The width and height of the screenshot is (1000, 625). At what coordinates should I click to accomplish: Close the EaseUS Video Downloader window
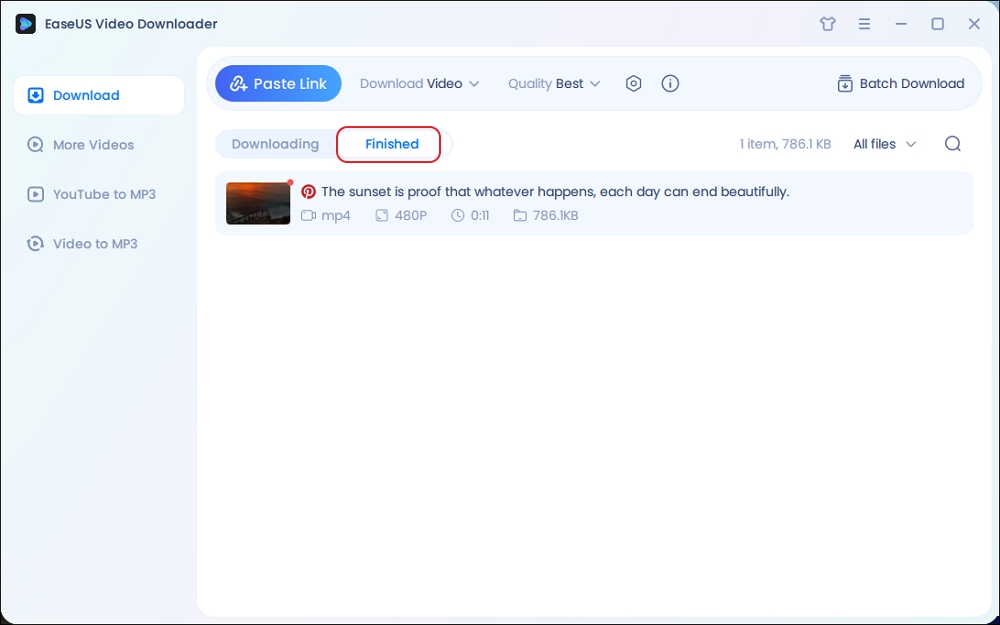pyautogui.click(x=974, y=24)
